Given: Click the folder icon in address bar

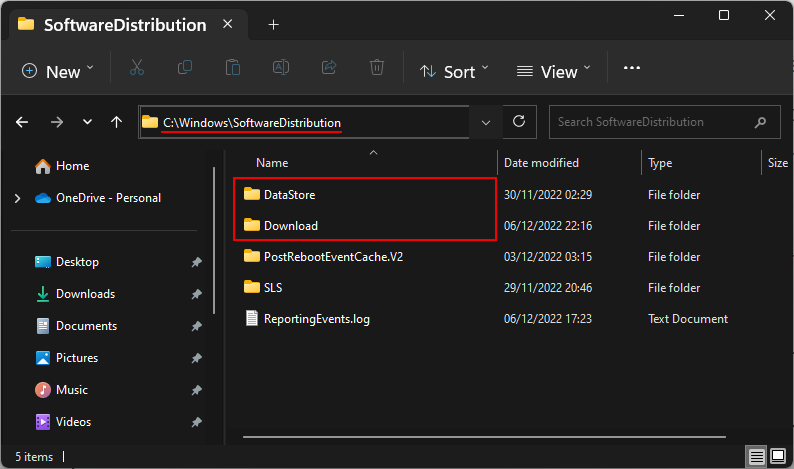Looking at the screenshot, I should 150,122.
